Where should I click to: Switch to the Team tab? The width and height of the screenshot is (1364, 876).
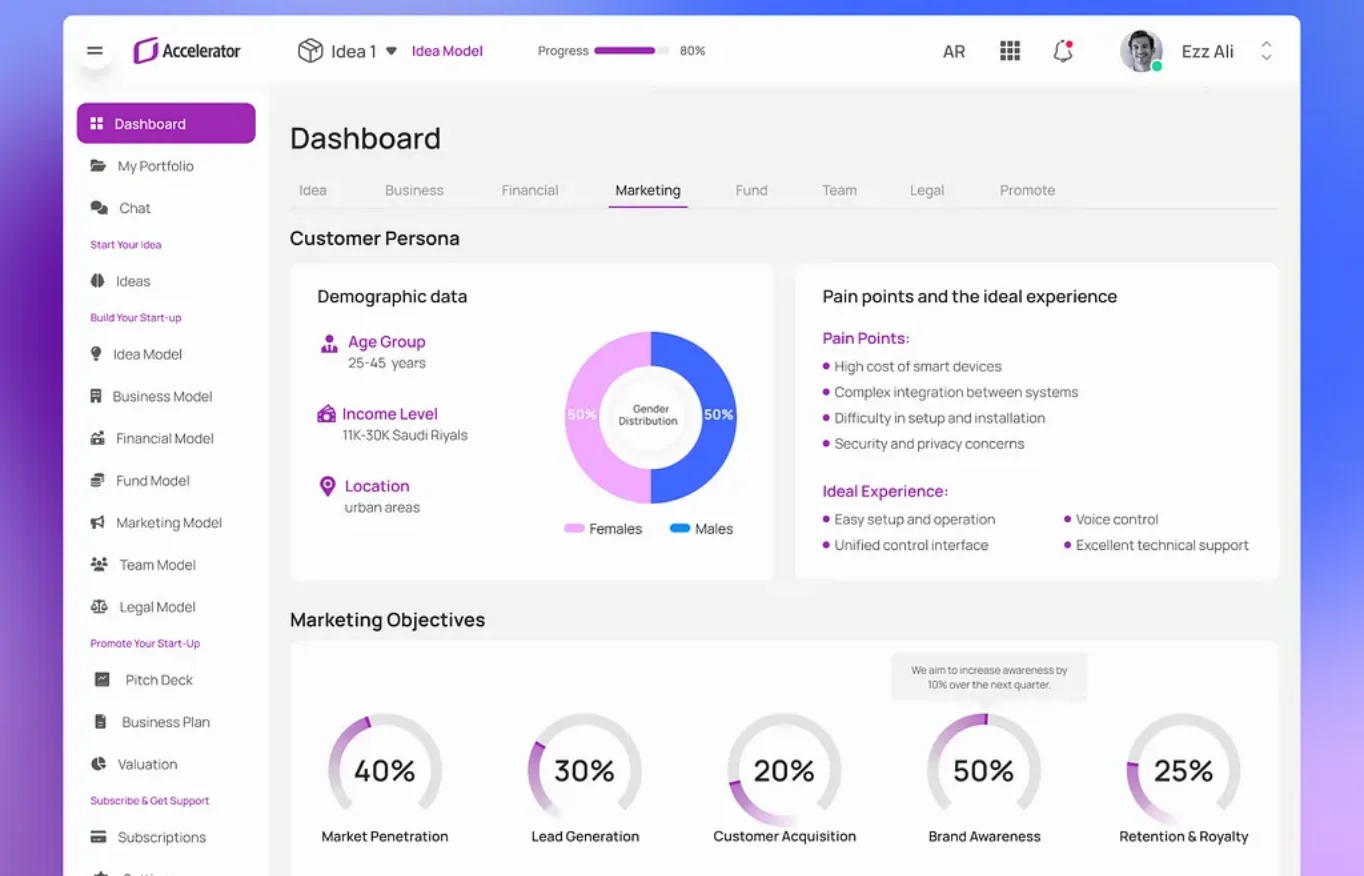tap(840, 190)
